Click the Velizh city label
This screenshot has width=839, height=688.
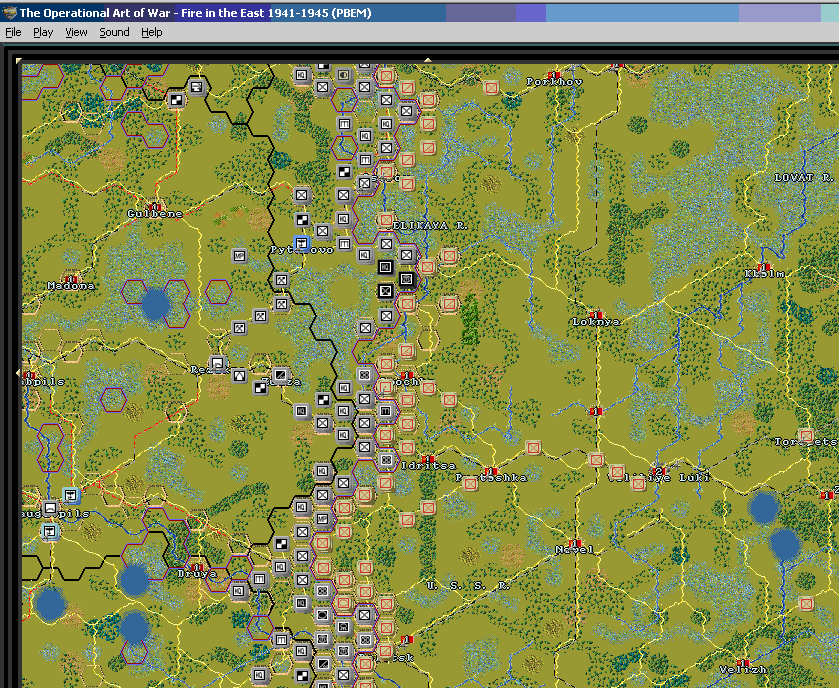click(x=743, y=670)
